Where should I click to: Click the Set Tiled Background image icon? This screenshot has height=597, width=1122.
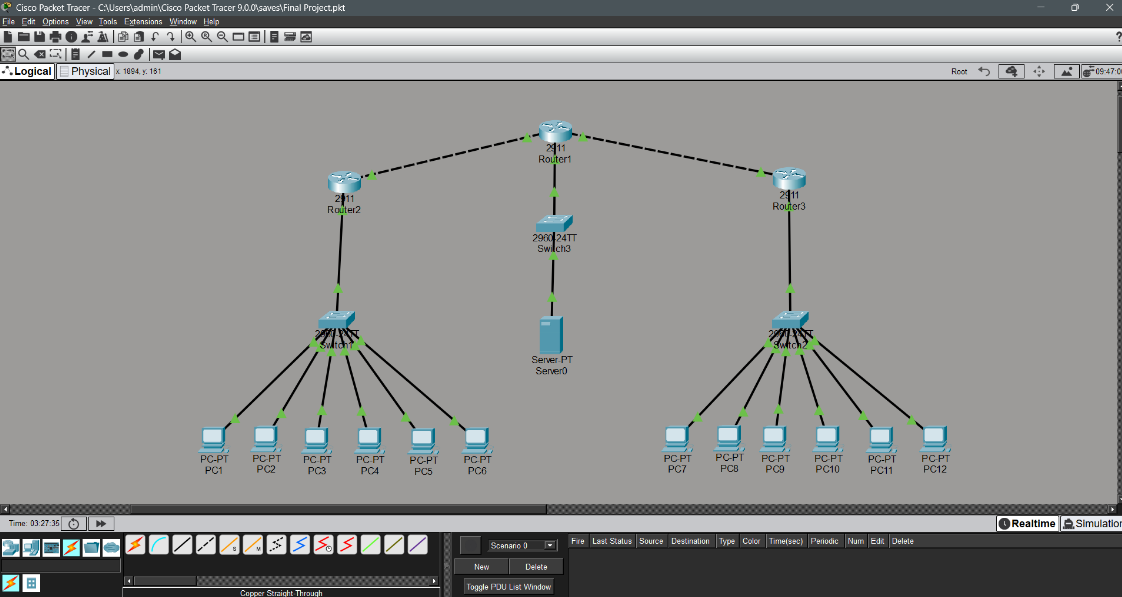(x=1066, y=71)
